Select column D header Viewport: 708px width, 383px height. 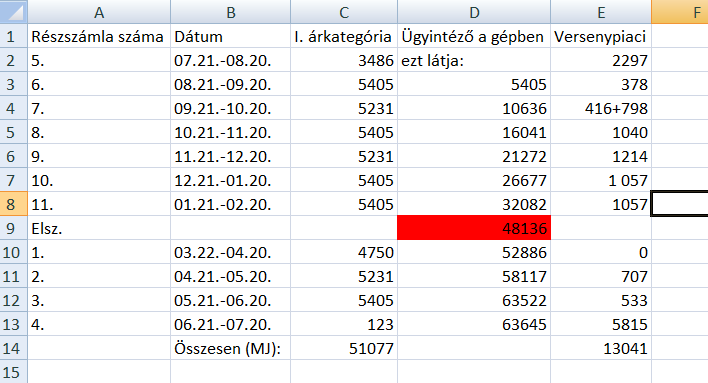tap(474, 11)
